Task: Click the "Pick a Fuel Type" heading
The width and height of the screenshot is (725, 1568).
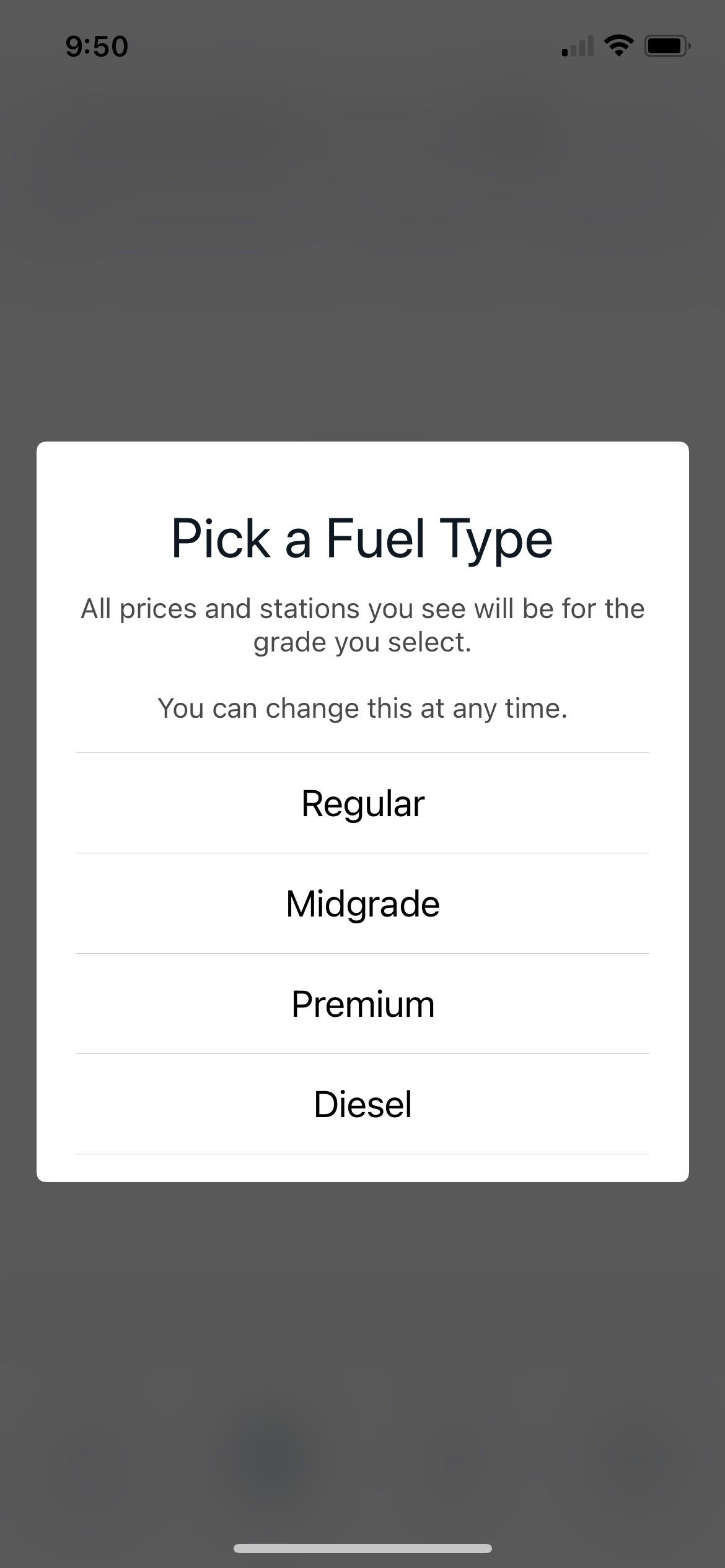Action: point(362,539)
